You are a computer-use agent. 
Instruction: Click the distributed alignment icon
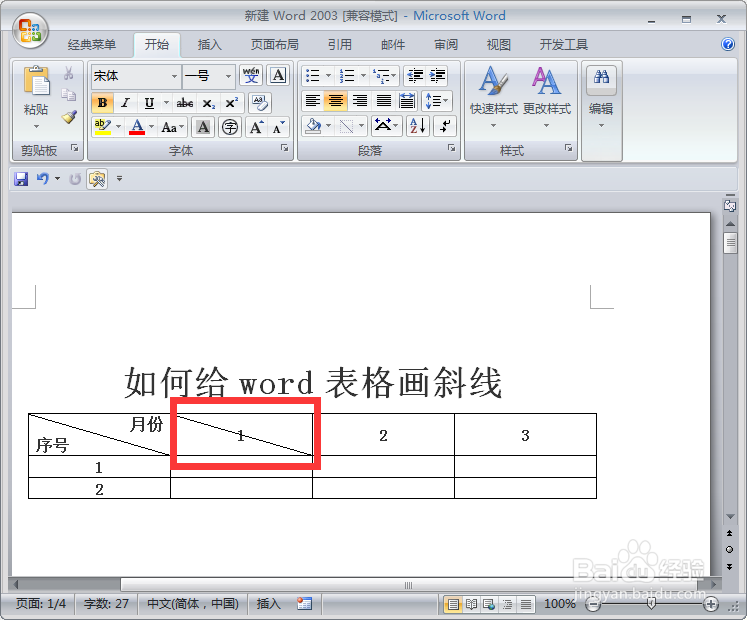tap(407, 101)
